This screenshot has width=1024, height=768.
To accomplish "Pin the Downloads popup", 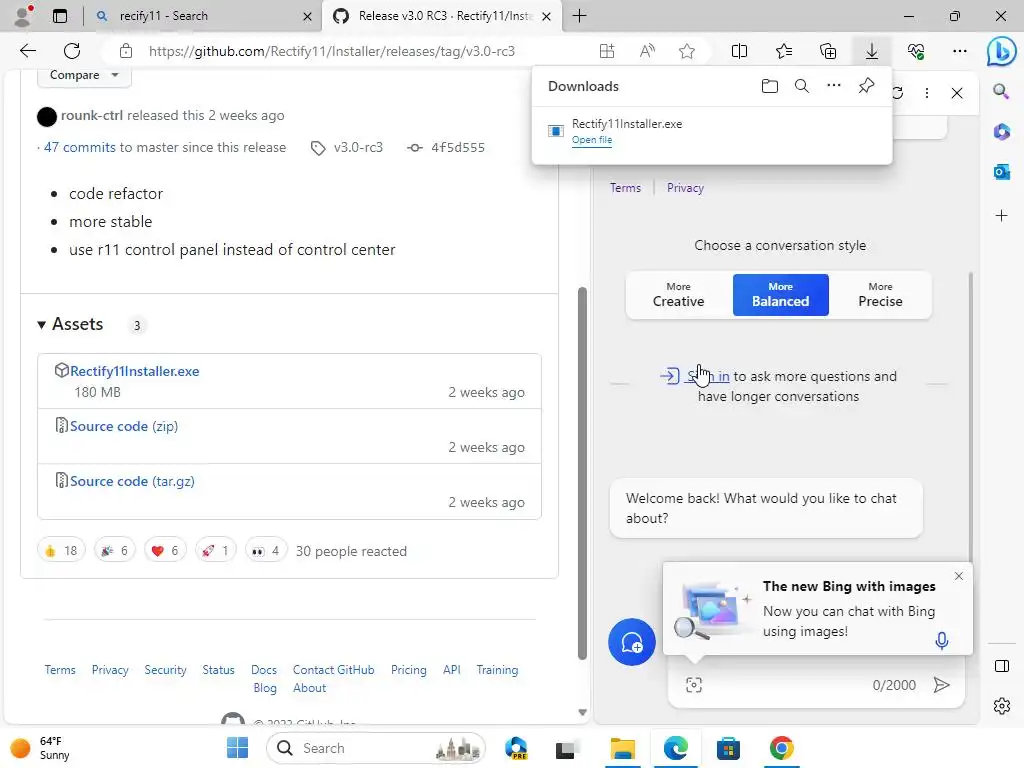I will 866,86.
